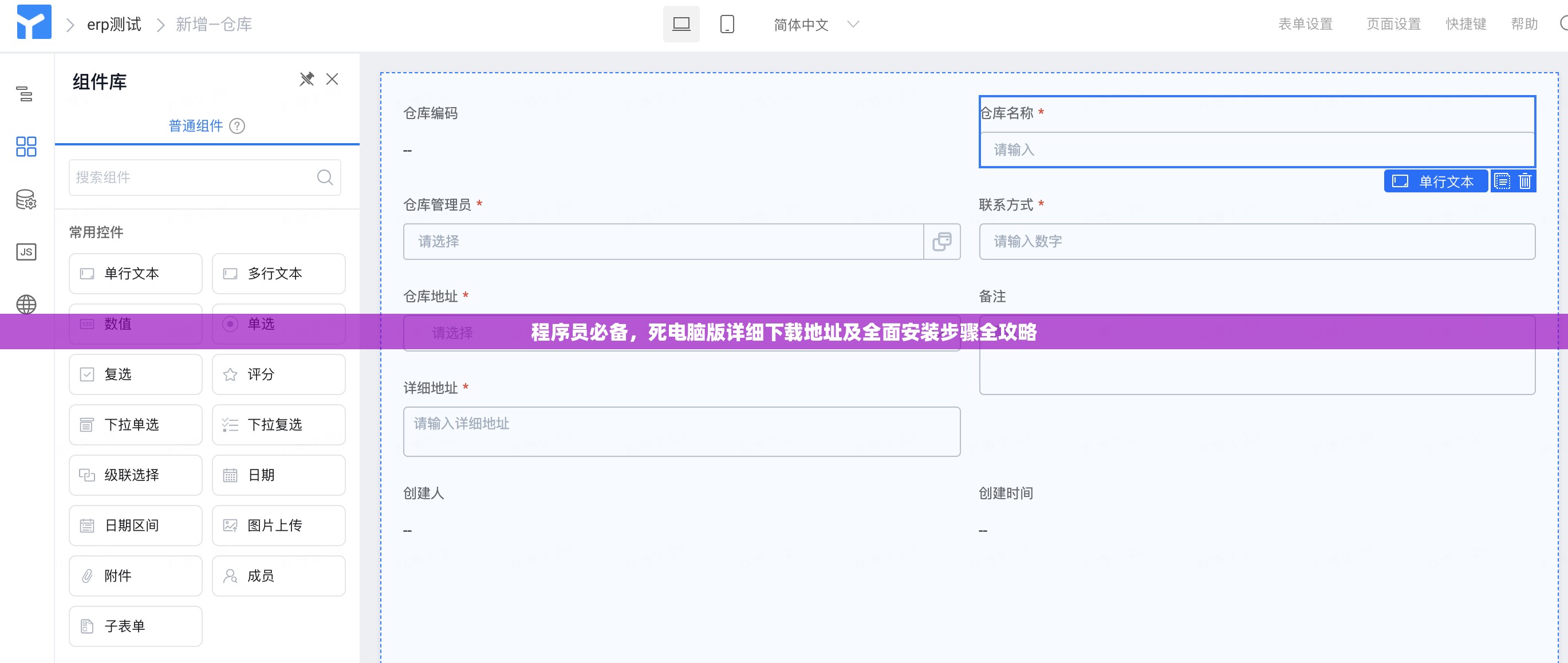Open the globe multilingual sidebar icon
Image resolution: width=1568 pixels, height=663 pixels.
pos(26,305)
